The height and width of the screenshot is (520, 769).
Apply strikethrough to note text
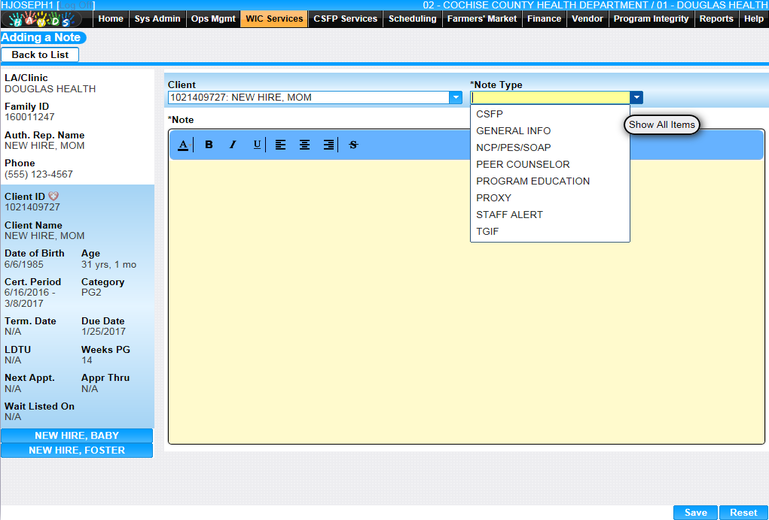(x=353, y=145)
